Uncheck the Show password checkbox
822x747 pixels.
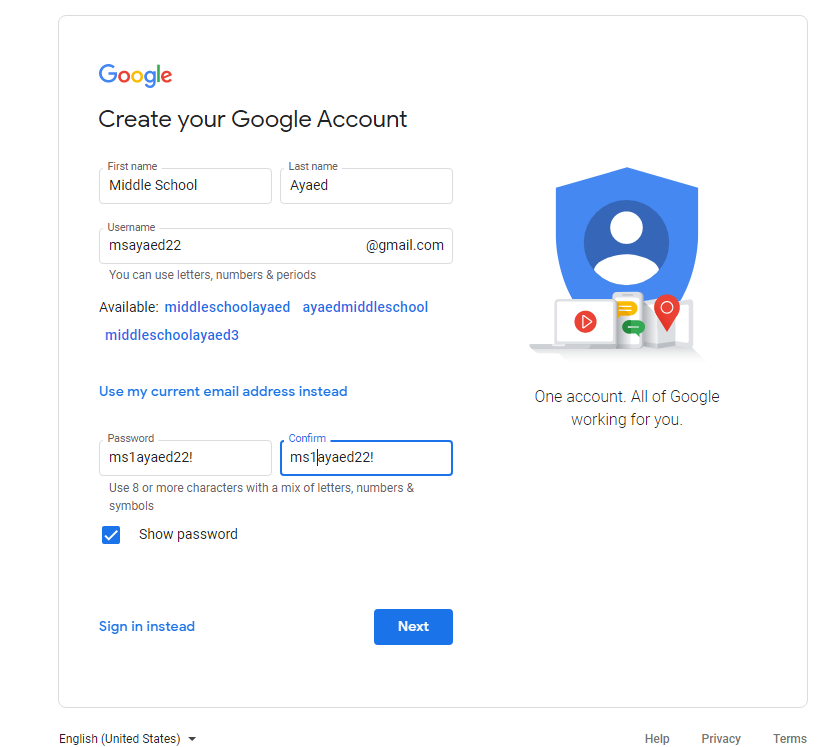pyautogui.click(x=111, y=535)
